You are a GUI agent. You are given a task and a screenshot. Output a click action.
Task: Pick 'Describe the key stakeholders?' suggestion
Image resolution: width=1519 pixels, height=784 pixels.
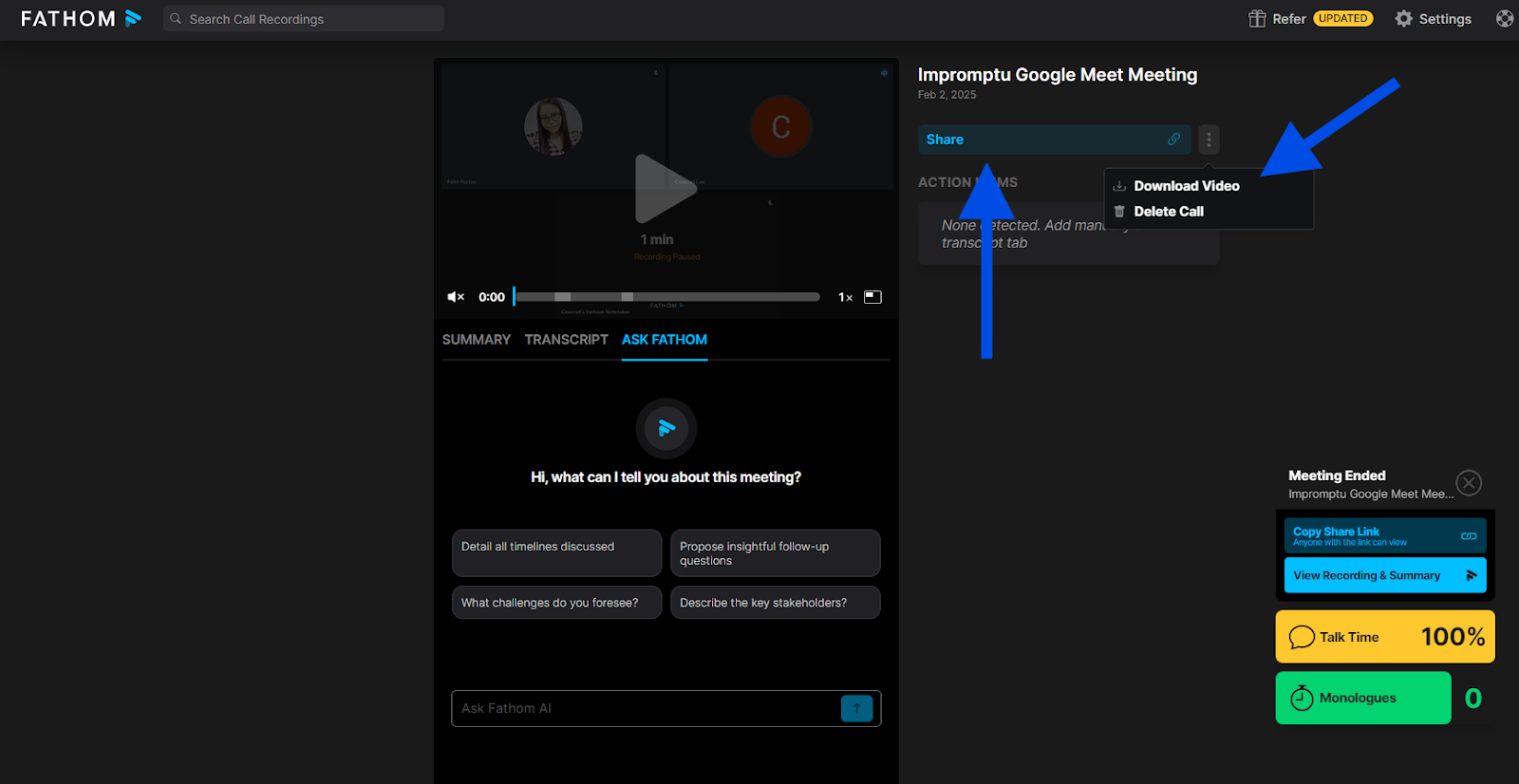coord(776,603)
